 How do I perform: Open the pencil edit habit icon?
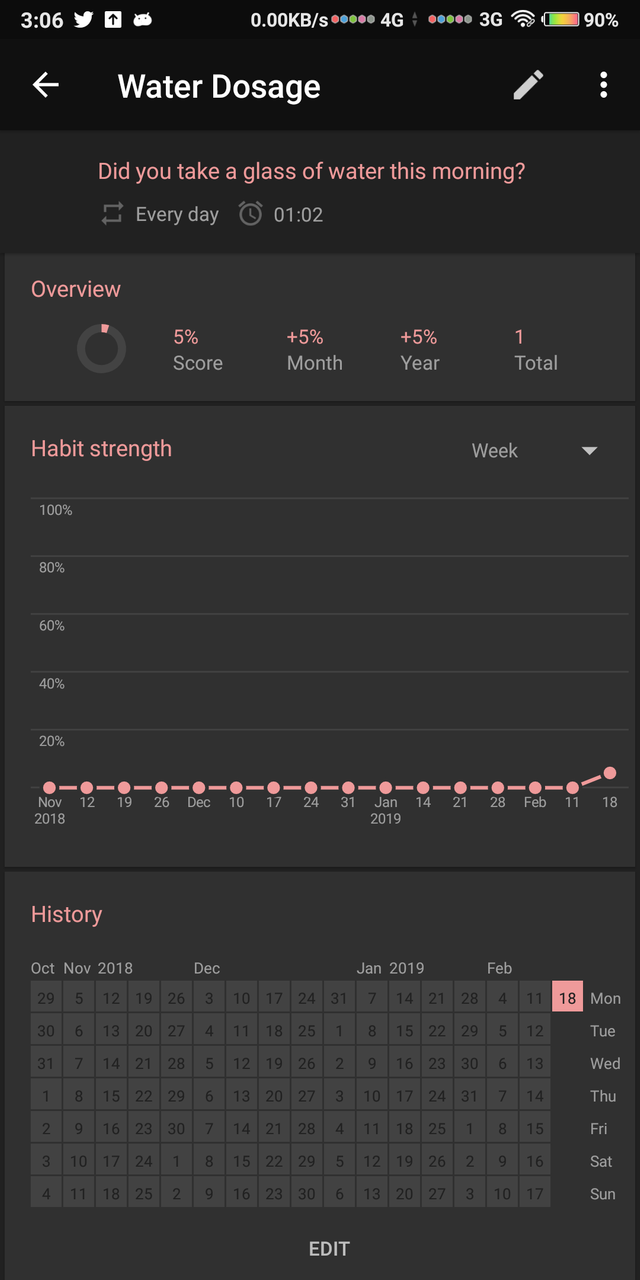coord(529,85)
